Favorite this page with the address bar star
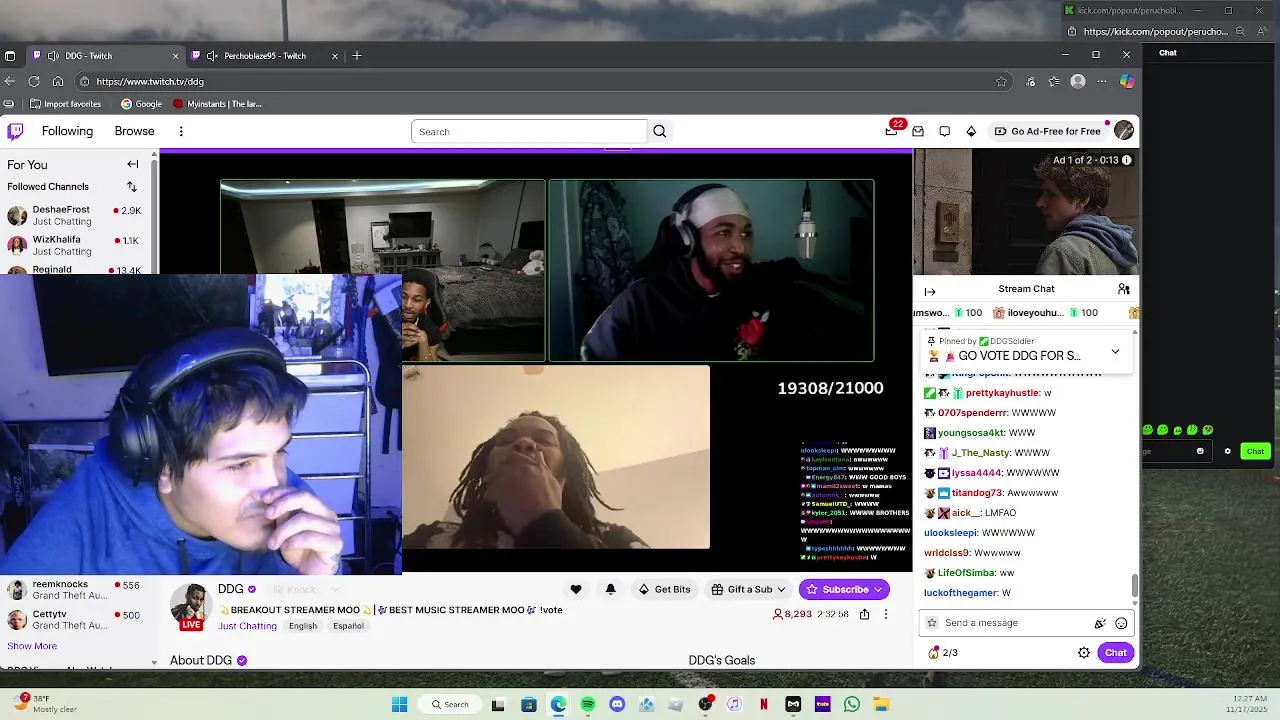The height and width of the screenshot is (720, 1280). click(x=1001, y=81)
